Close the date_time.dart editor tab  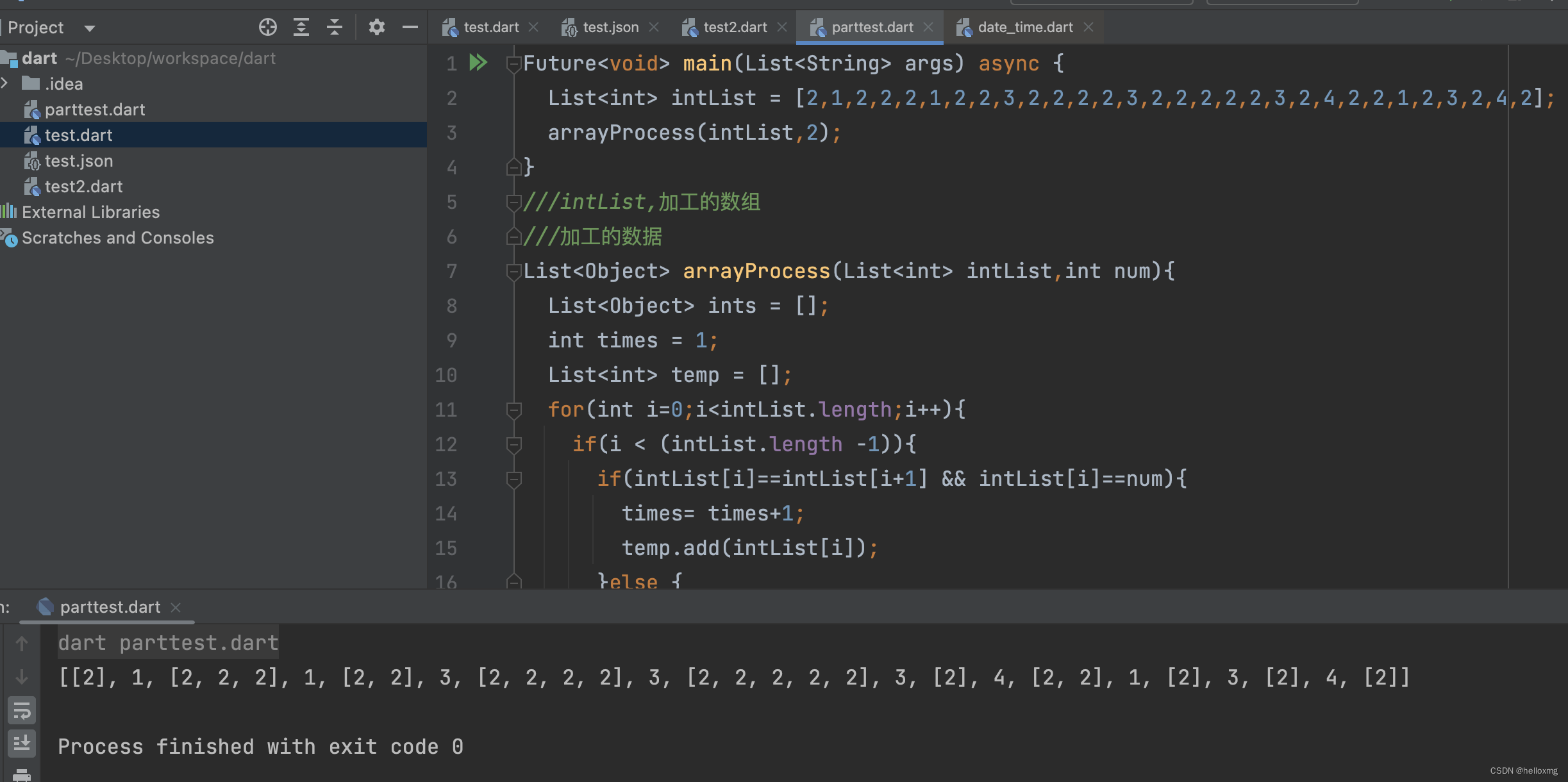pyautogui.click(x=1088, y=27)
